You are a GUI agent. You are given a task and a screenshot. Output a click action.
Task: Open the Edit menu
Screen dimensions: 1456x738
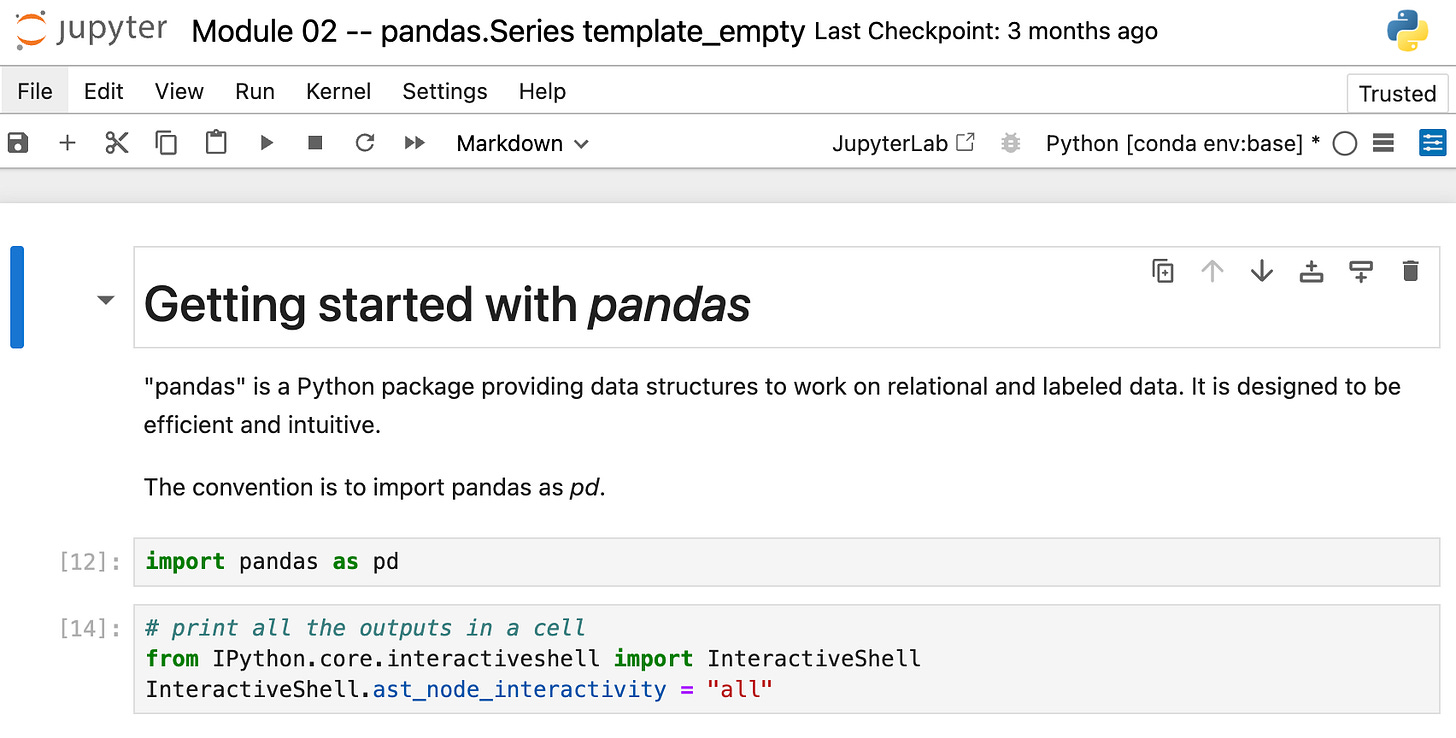(103, 91)
